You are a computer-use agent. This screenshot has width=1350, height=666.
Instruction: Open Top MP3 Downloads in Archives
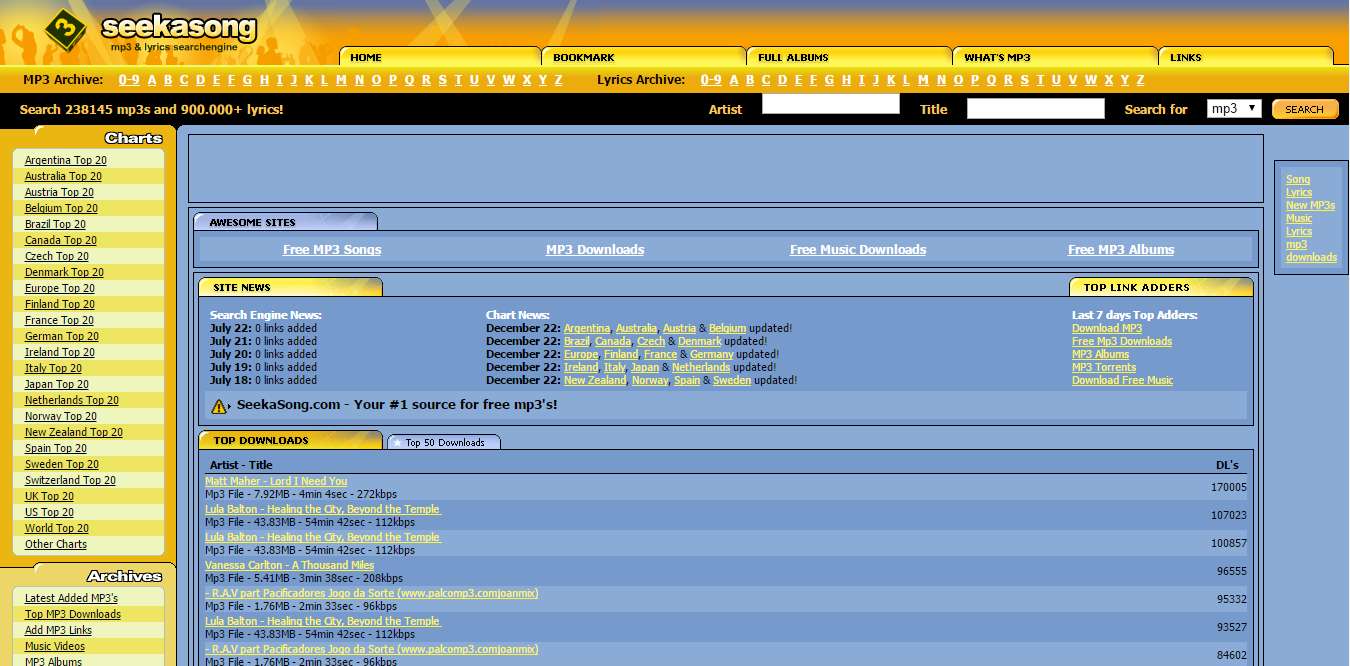(73, 614)
